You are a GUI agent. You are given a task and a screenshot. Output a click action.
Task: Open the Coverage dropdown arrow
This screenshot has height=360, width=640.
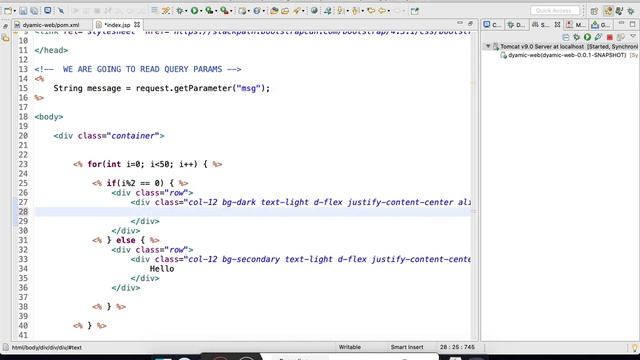(x=216, y=11)
